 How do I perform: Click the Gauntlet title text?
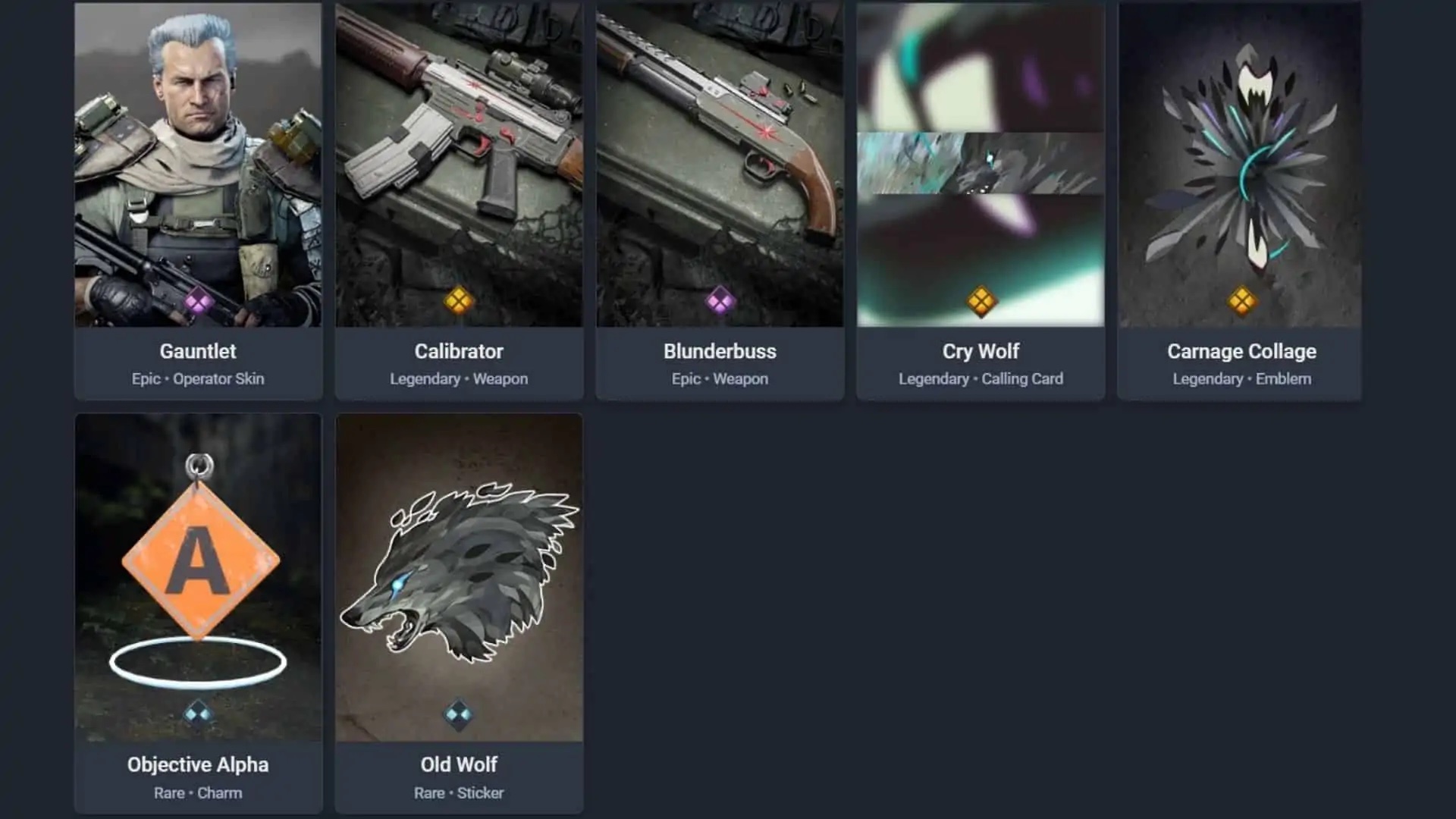pyautogui.click(x=198, y=351)
